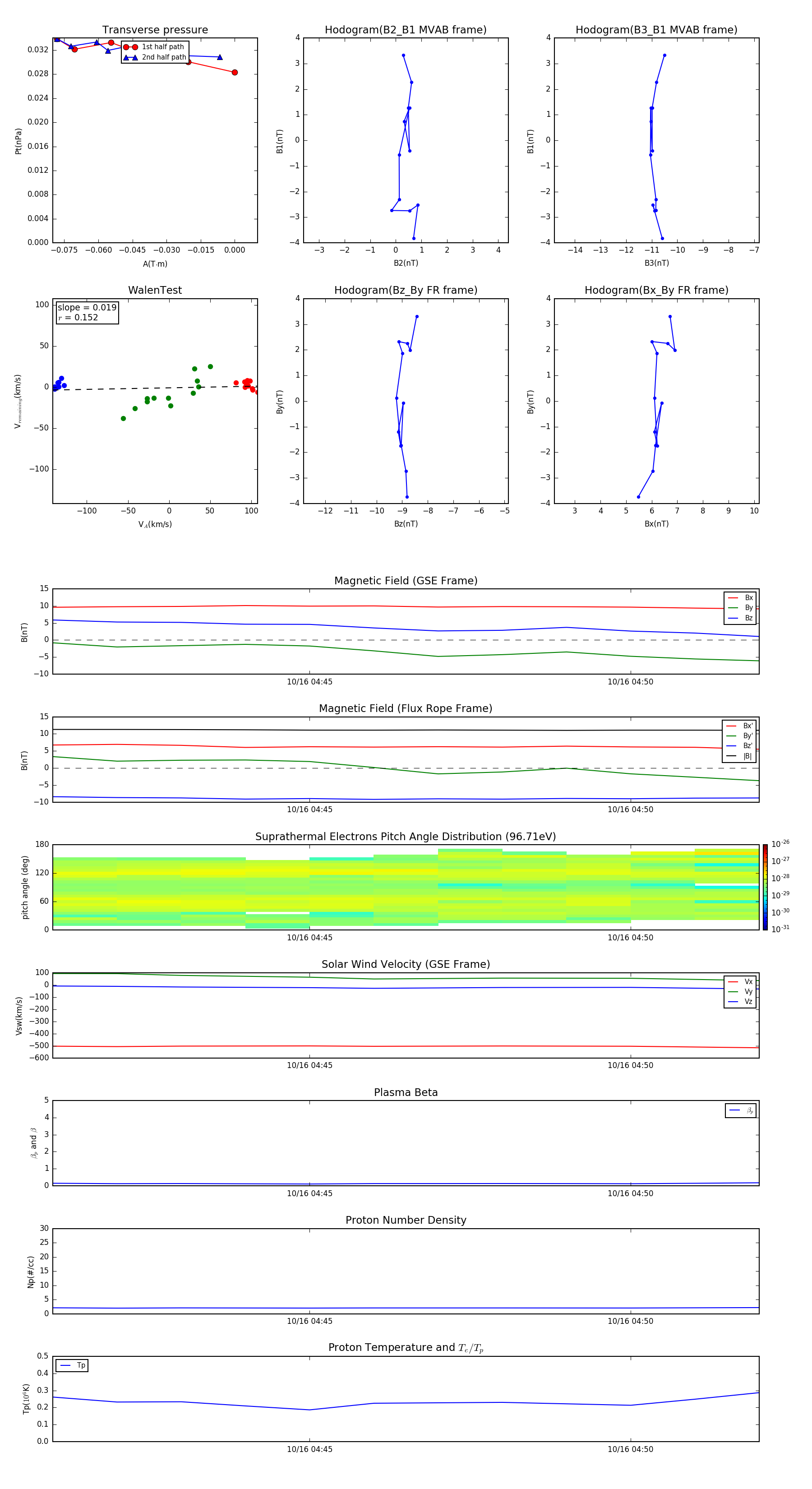
Task: Click '10/16 04:50' tick under Proton Temperature panel
Action: (x=631, y=1449)
